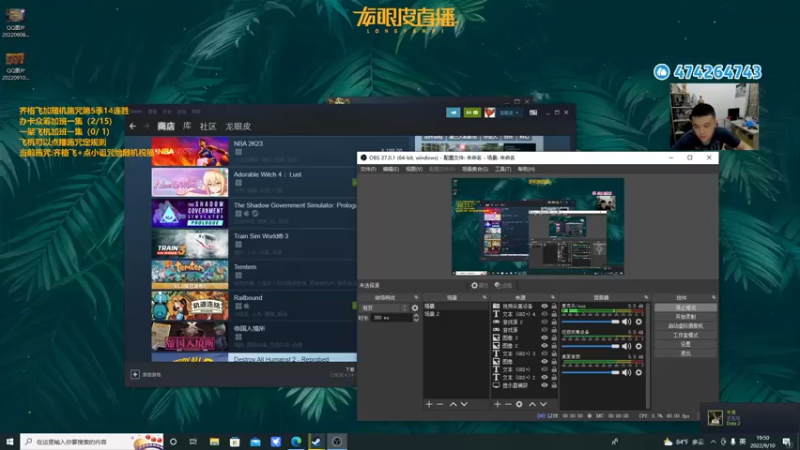Toggle visibility of 游戏源 2 source
This screenshot has height=450, width=800.
tap(544, 322)
